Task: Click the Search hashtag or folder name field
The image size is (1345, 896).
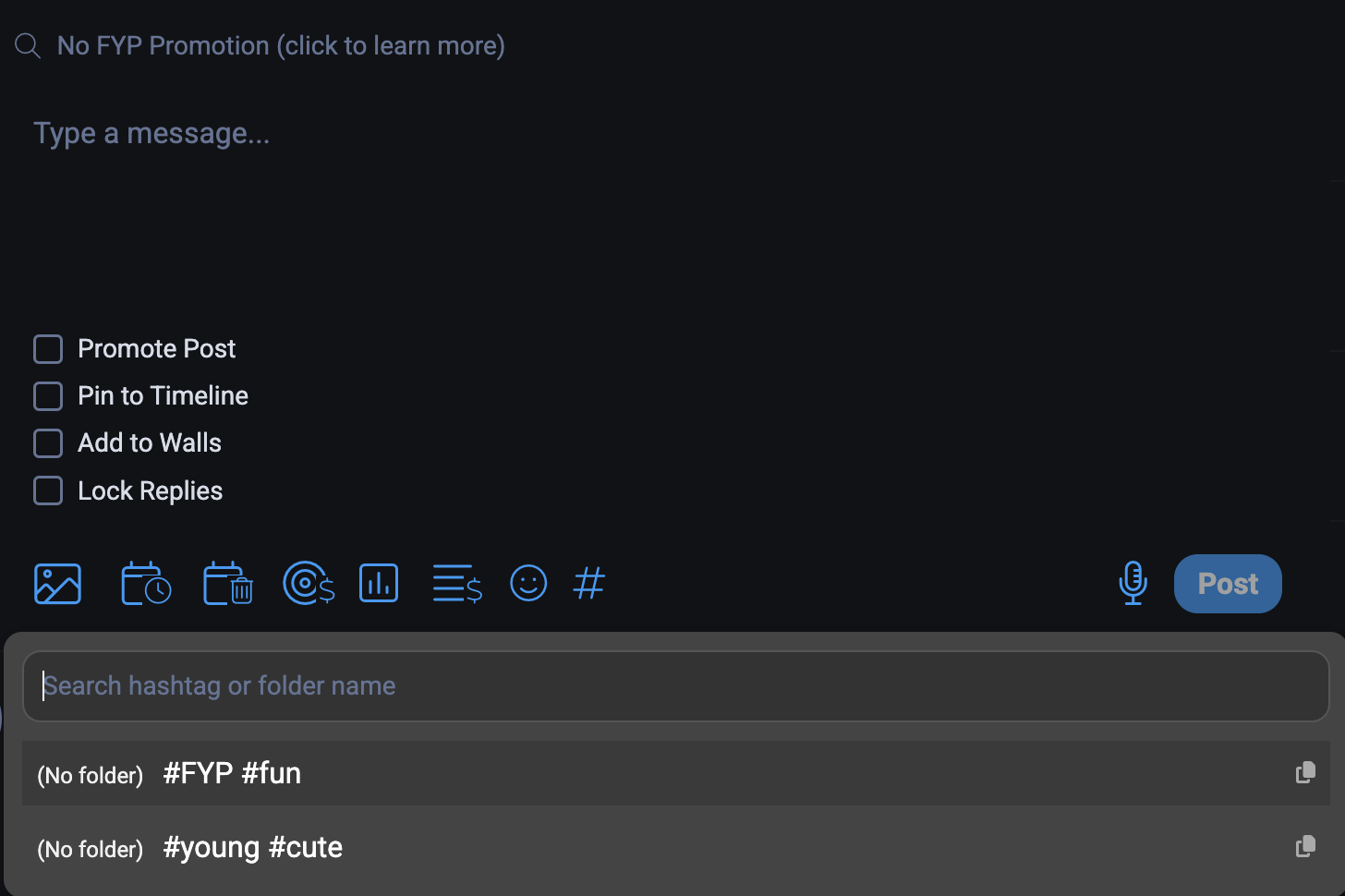Action: 675,686
